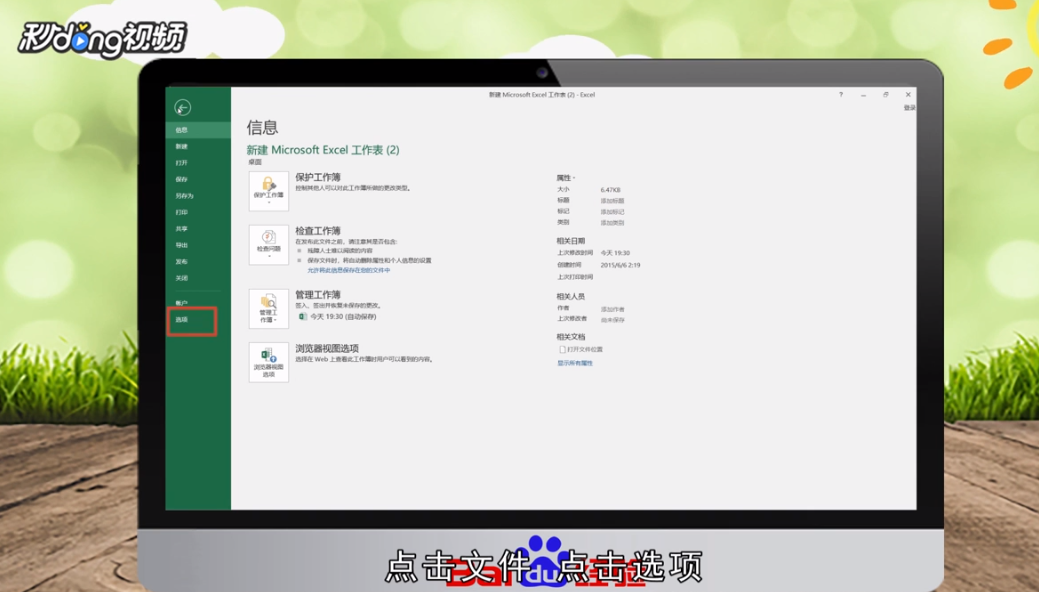This screenshot has width=1039, height=592.
Task: Click the 允许将此信息保存在您的文件中 link
Action: 349,270
